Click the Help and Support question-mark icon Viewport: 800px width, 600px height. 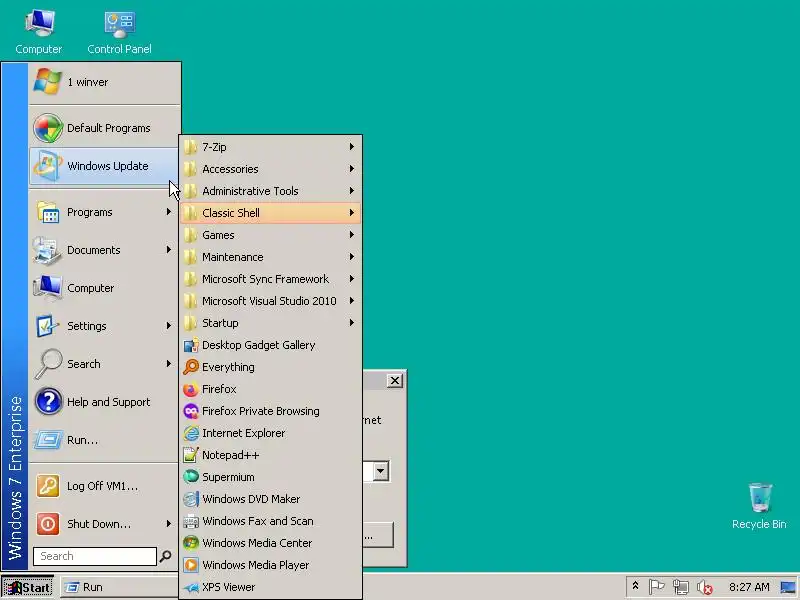[x=47, y=402]
